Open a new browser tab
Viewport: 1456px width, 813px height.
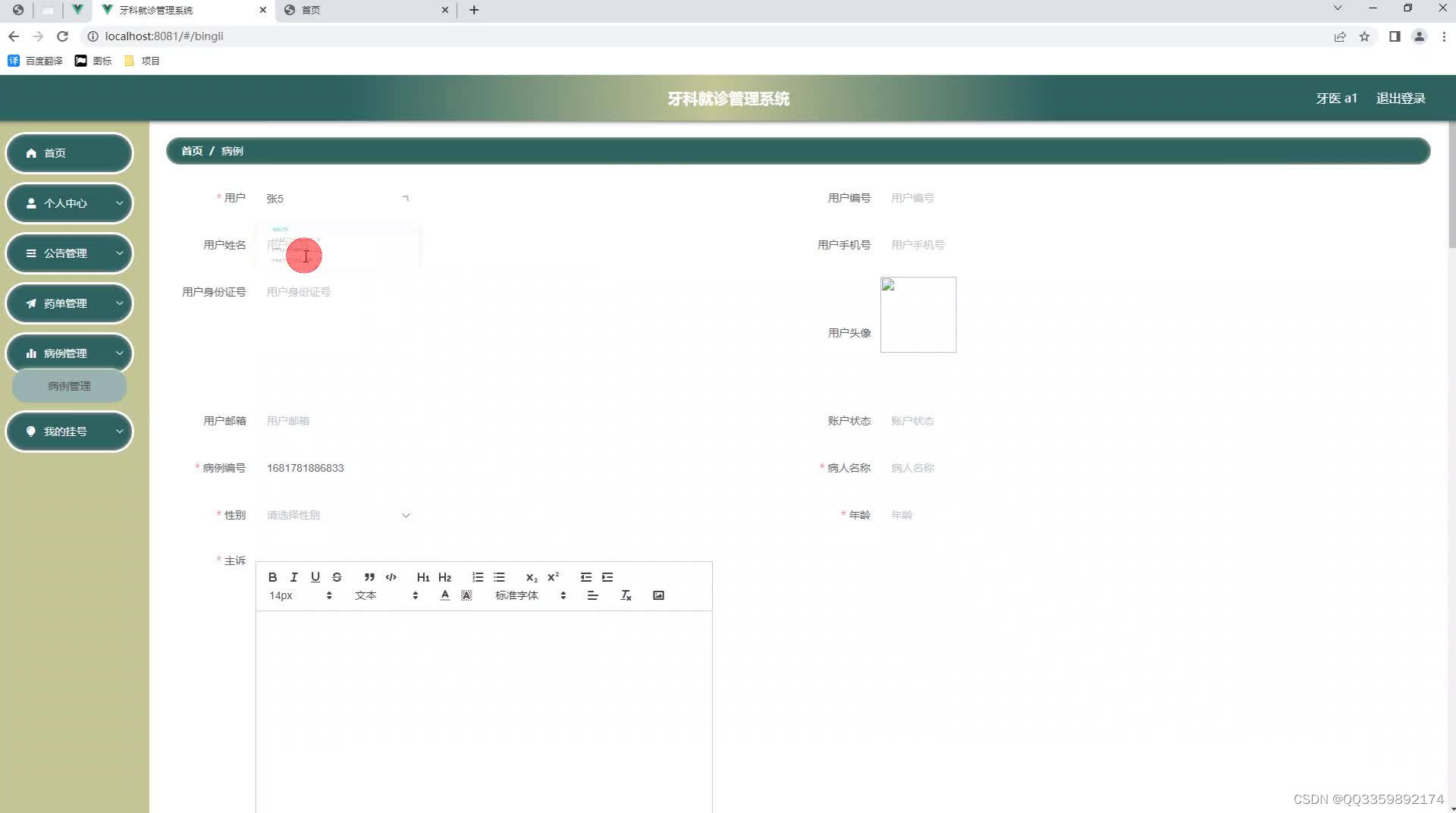click(474, 10)
